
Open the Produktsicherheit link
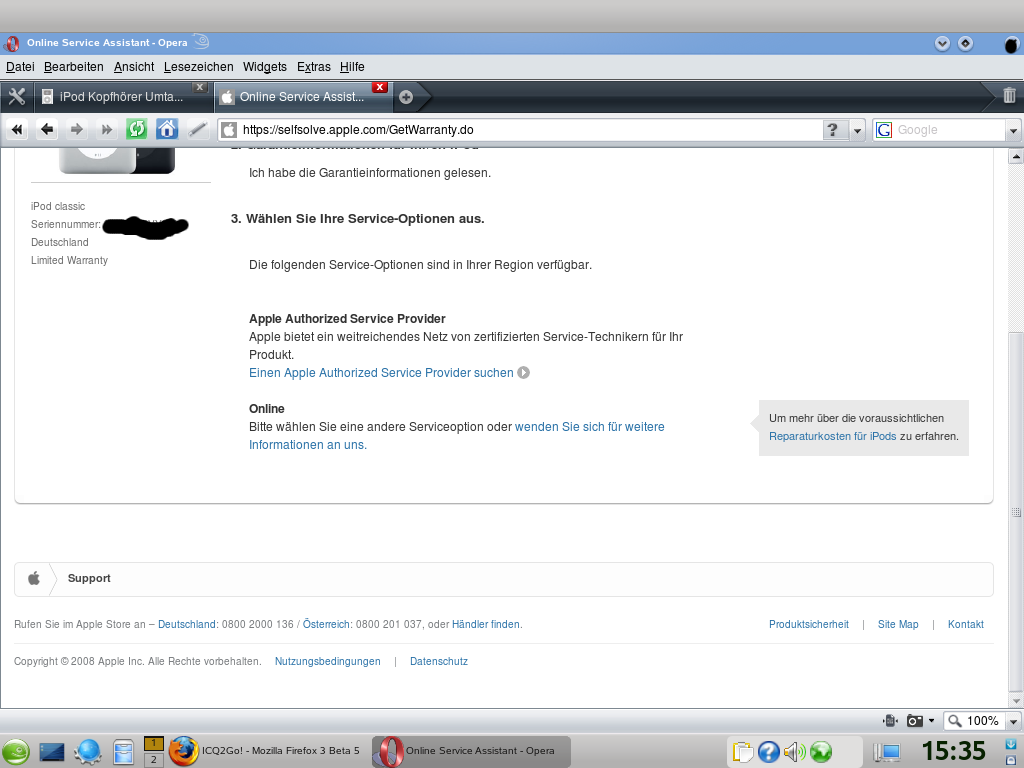point(808,624)
